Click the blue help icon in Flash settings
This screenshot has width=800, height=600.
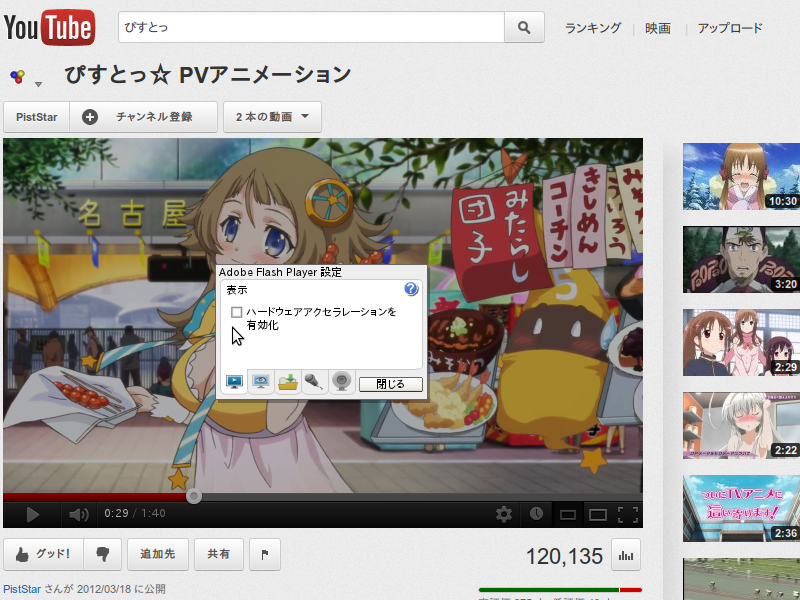pyautogui.click(x=411, y=289)
